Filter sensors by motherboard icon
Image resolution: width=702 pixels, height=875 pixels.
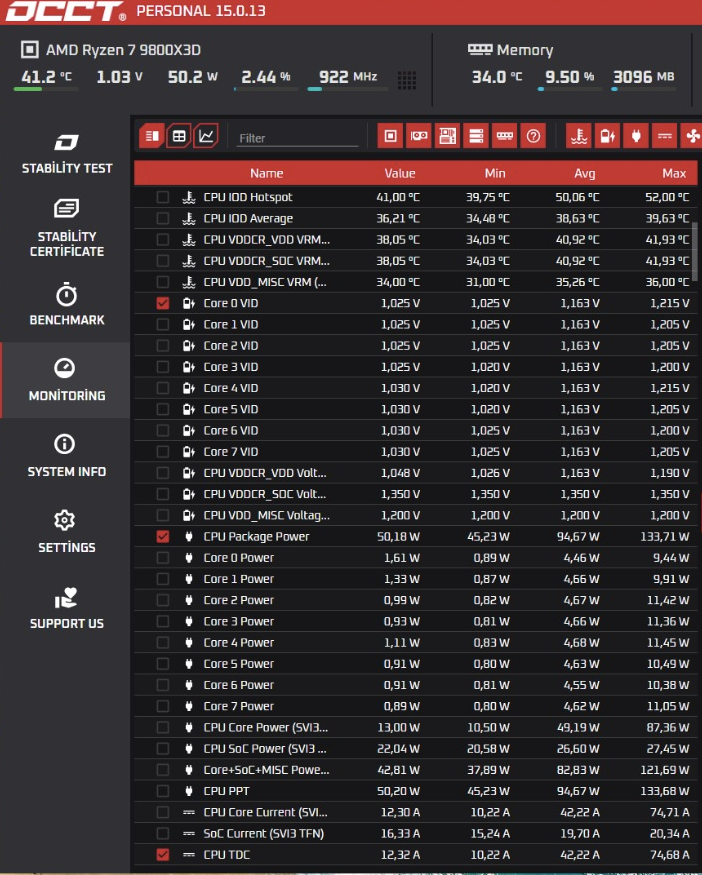tap(447, 136)
